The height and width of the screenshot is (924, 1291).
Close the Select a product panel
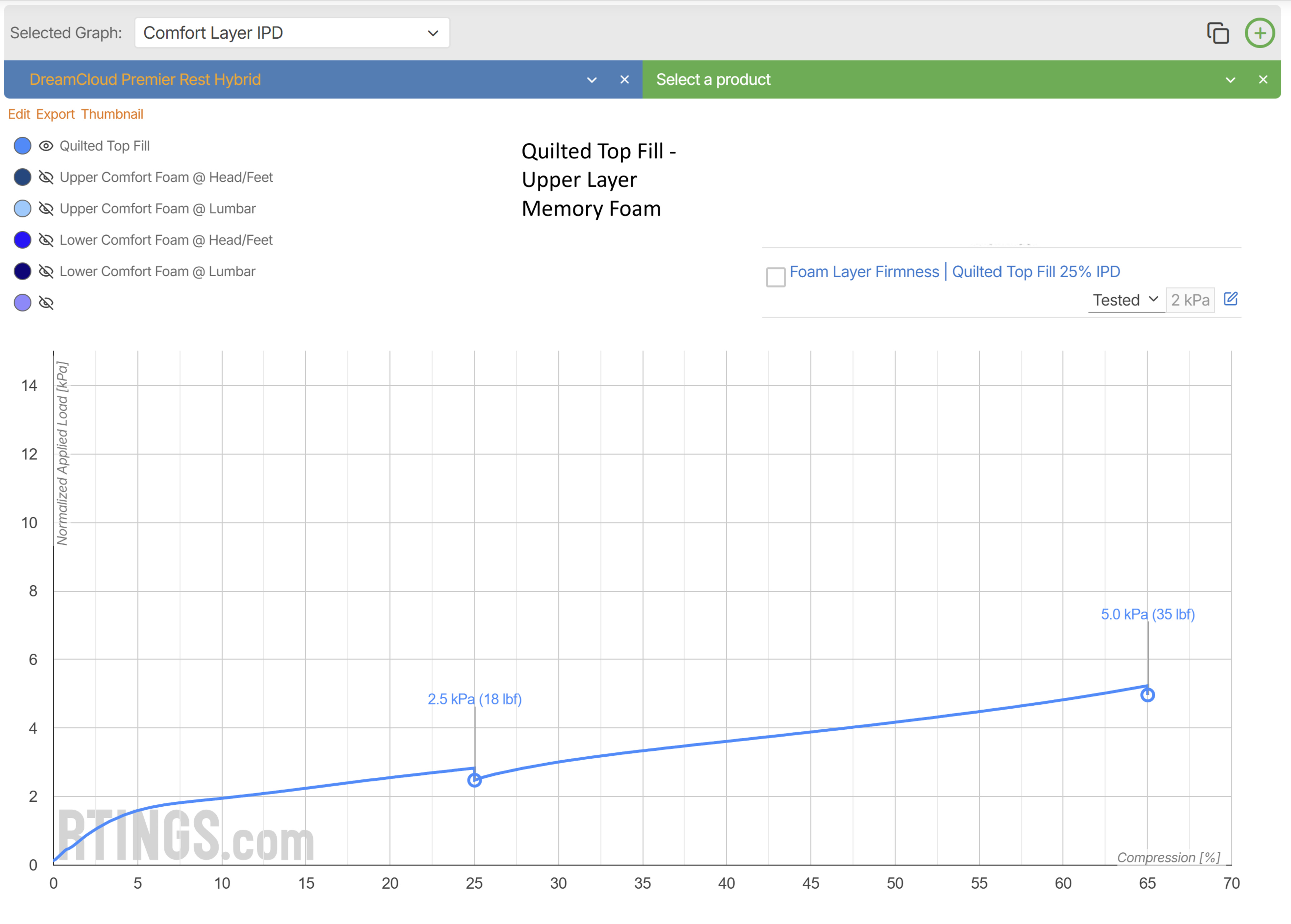point(1262,80)
